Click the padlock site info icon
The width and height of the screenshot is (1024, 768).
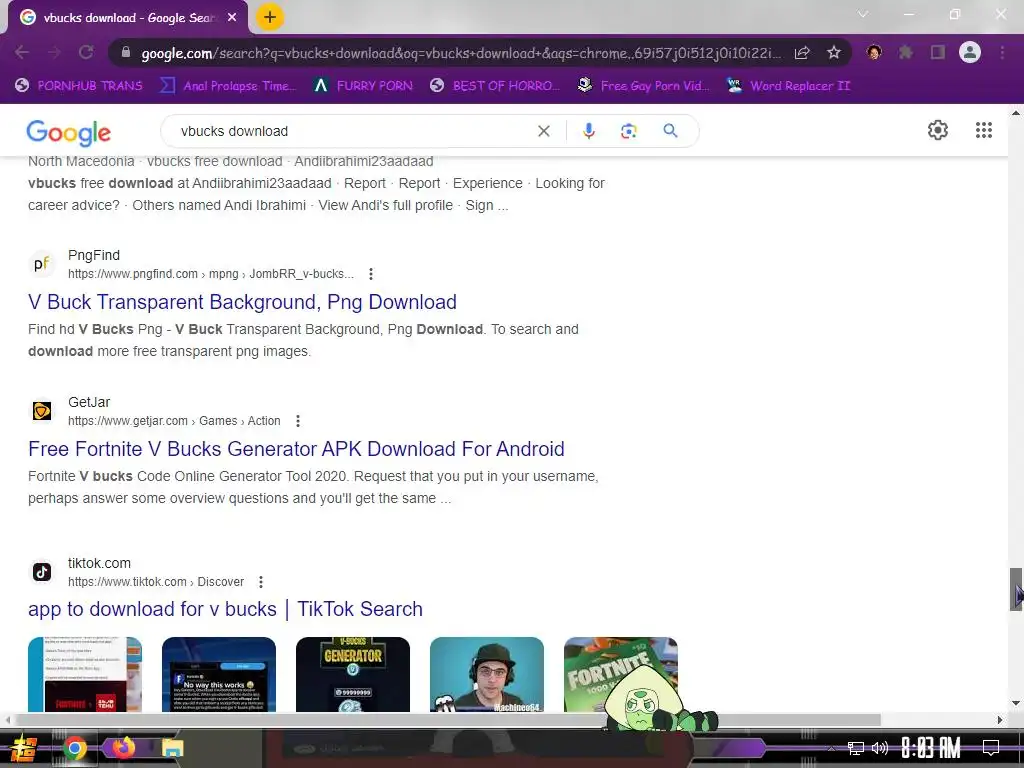click(x=126, y=52)
